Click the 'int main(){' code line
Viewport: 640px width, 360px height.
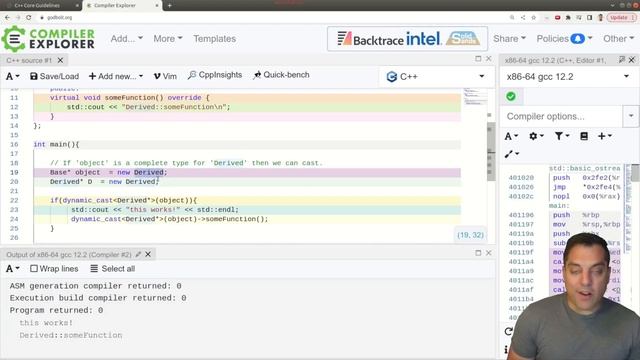[56, 144]
